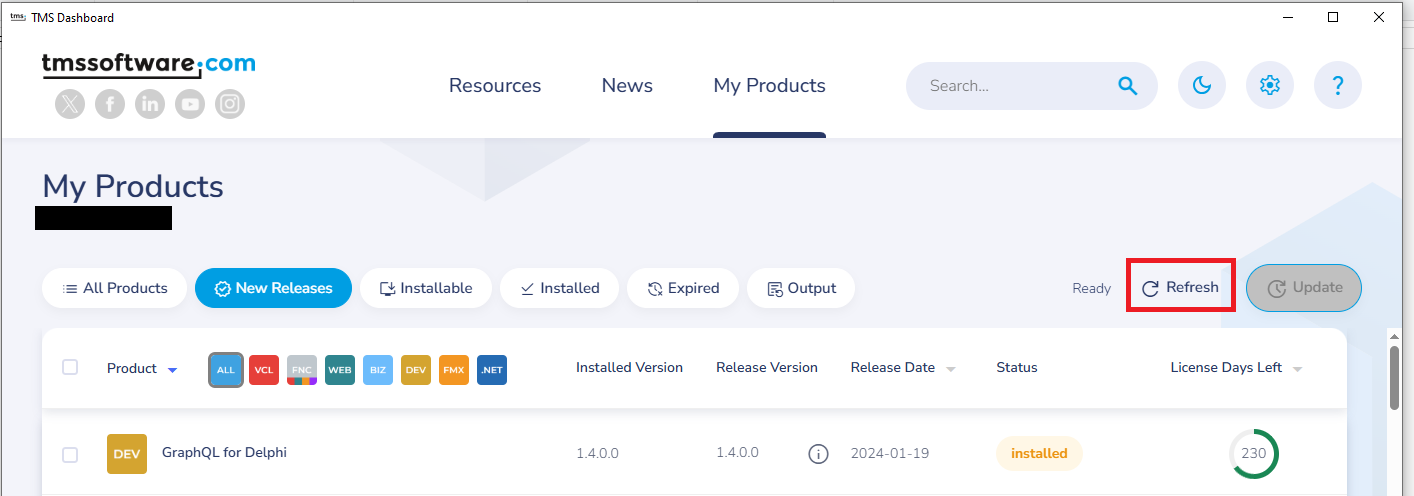Sort by License Days Left arrow
The width and height of the screenshot is (1414, 496).
click(1297, 370)
